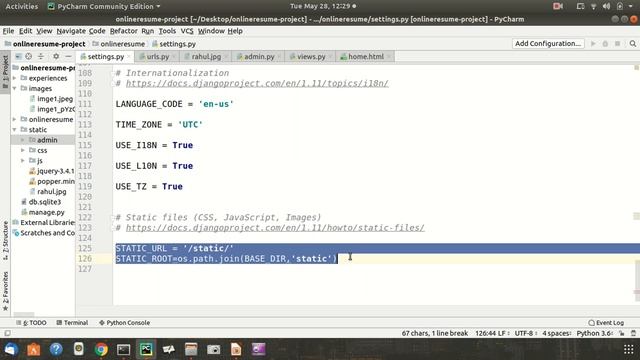Expand the onlineresume folder in tree
Screen dimensions: 640x360
(x=15, y=119)
